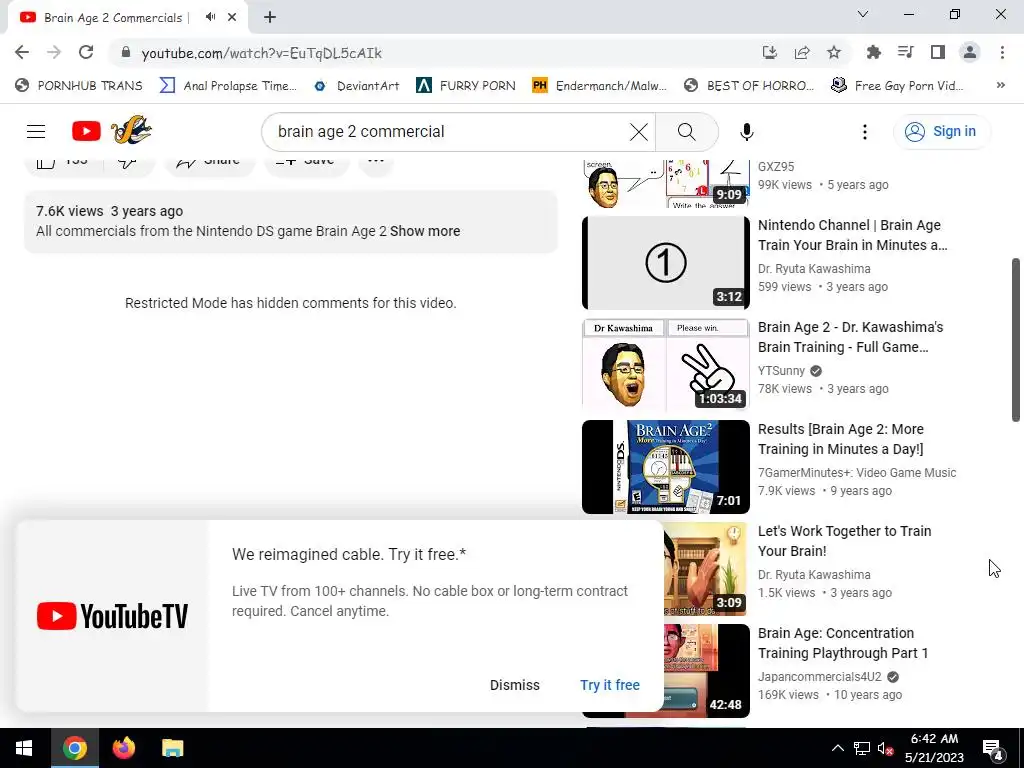Mute the tab audio speaker icon

(x=210, y=17)
